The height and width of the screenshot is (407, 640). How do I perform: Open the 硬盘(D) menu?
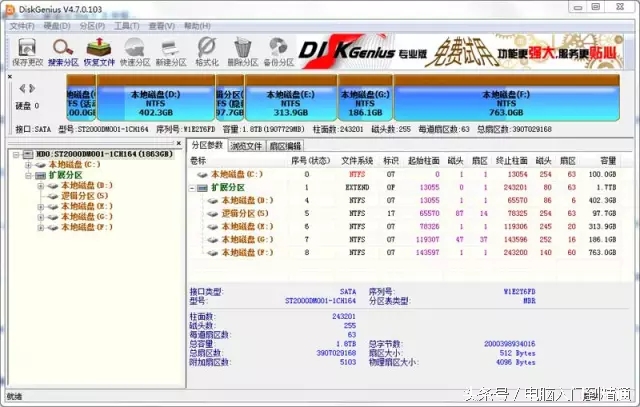tap(57, 26)
